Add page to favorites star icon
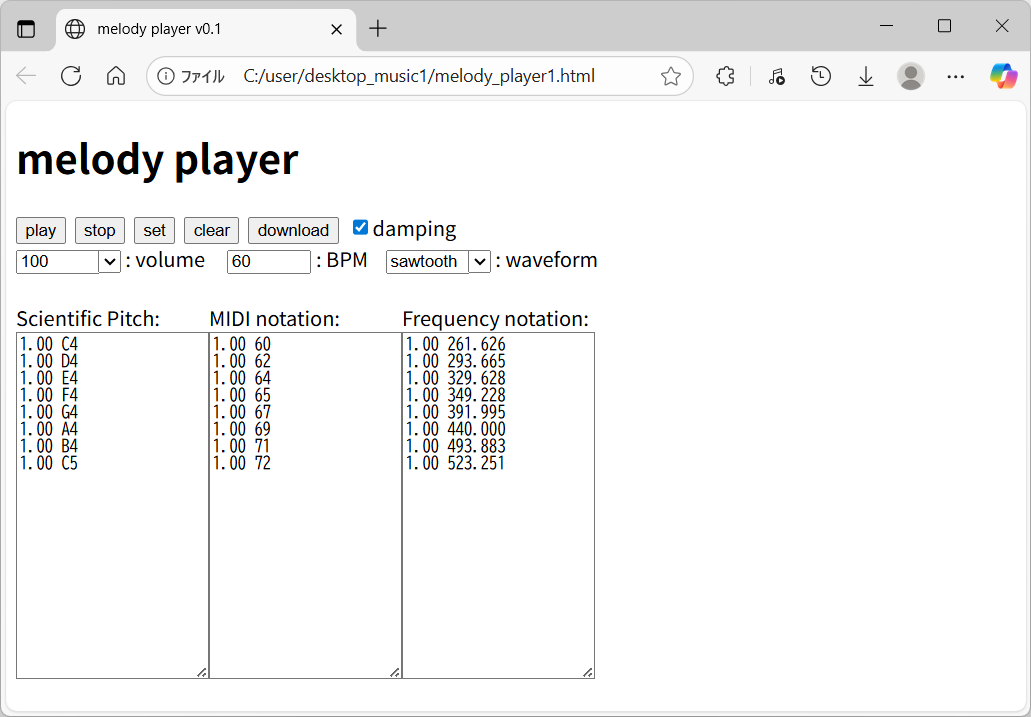The image size is (1031, 717). coord(671,76)
